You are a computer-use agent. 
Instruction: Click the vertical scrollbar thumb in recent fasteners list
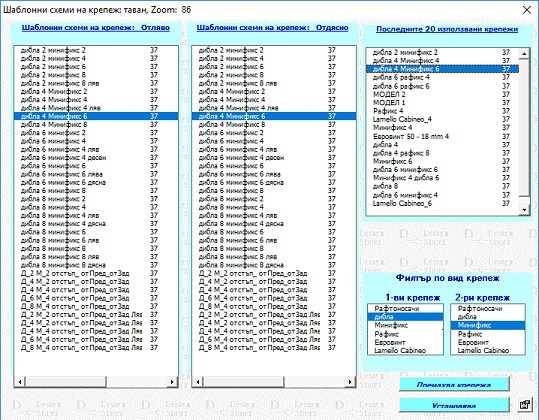[524, 127]
